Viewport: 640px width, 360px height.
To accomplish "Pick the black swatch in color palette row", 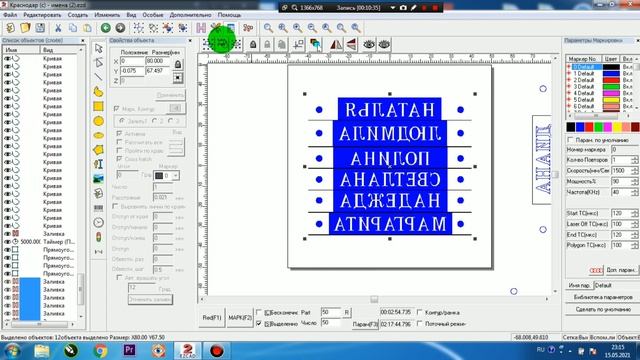I will [x=571, y=127].
